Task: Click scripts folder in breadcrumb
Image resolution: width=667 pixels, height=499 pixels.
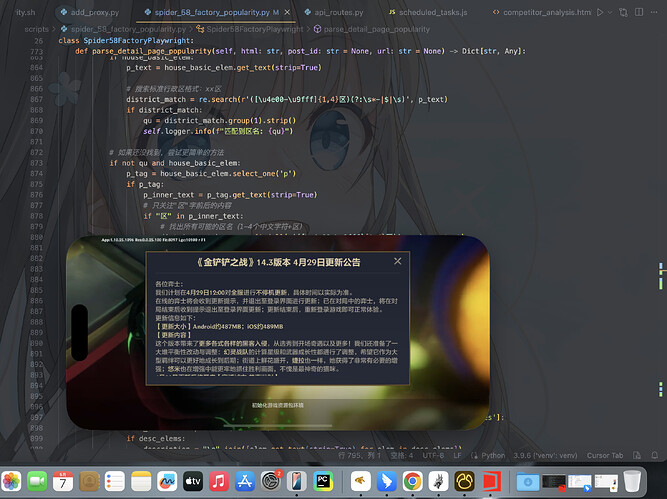Action: click(36, 29)
